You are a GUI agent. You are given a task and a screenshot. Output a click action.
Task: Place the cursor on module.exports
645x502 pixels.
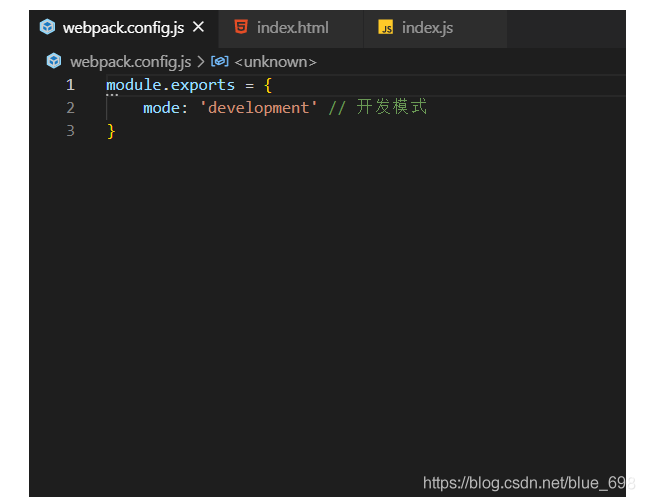pos(170,85)
